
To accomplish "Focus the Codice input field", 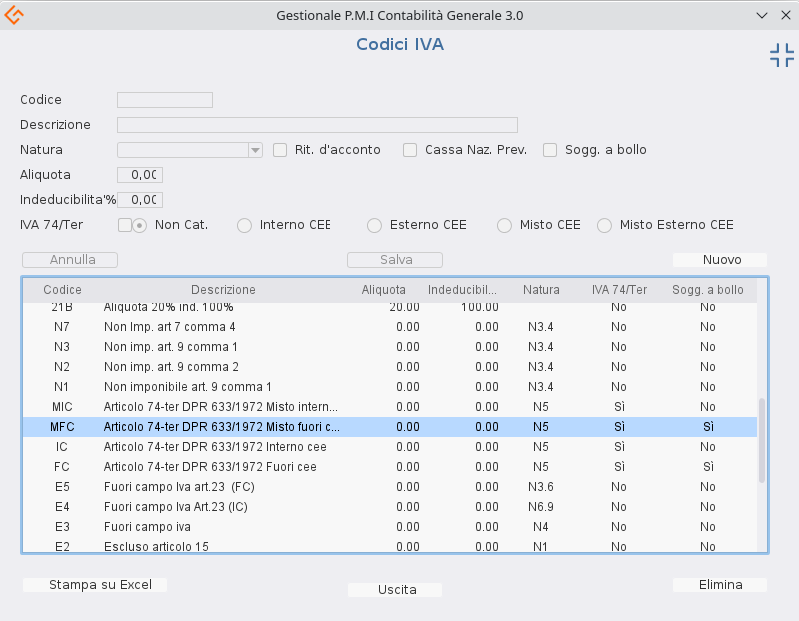I will (x=165, y=100).
